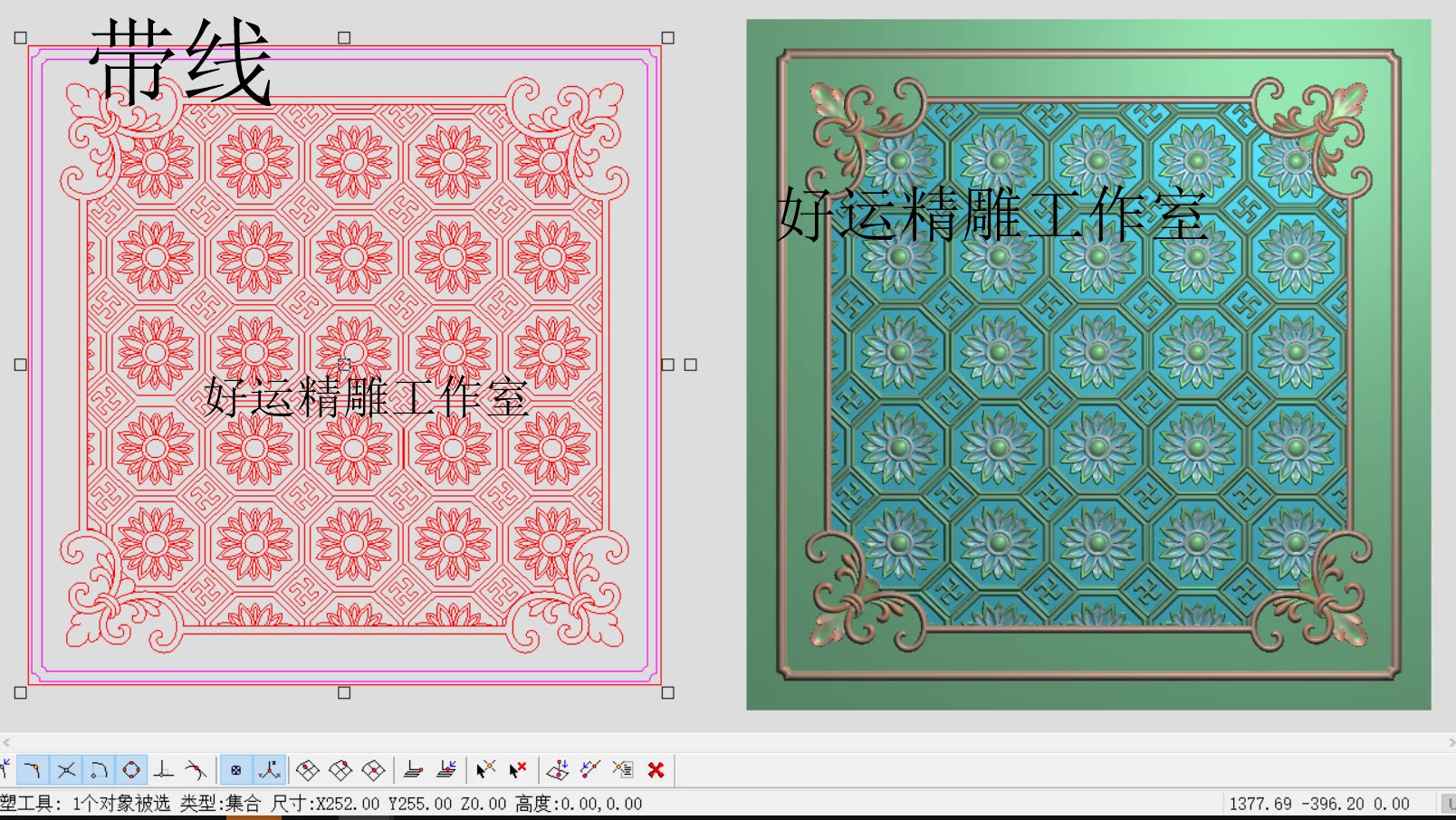This screenshot has height=820, width=1456.
Task: Click the horizontal scrollbar left arrow
Action: click(x=6, y=742)
